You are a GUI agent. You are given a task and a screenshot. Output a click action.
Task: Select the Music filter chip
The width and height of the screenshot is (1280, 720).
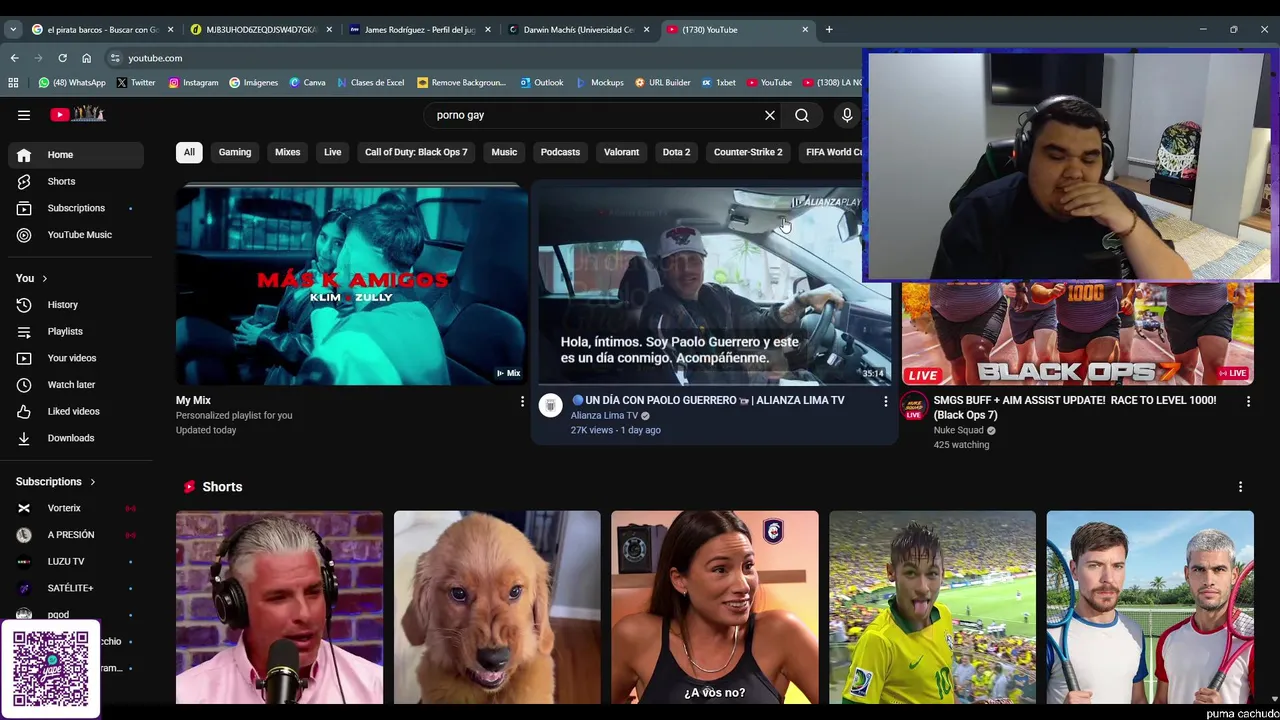[504, 152]
